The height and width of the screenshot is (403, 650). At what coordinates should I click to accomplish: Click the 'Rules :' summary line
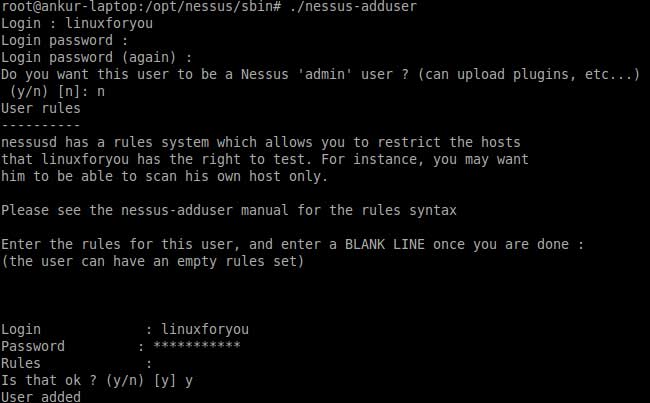pos(76,363)
